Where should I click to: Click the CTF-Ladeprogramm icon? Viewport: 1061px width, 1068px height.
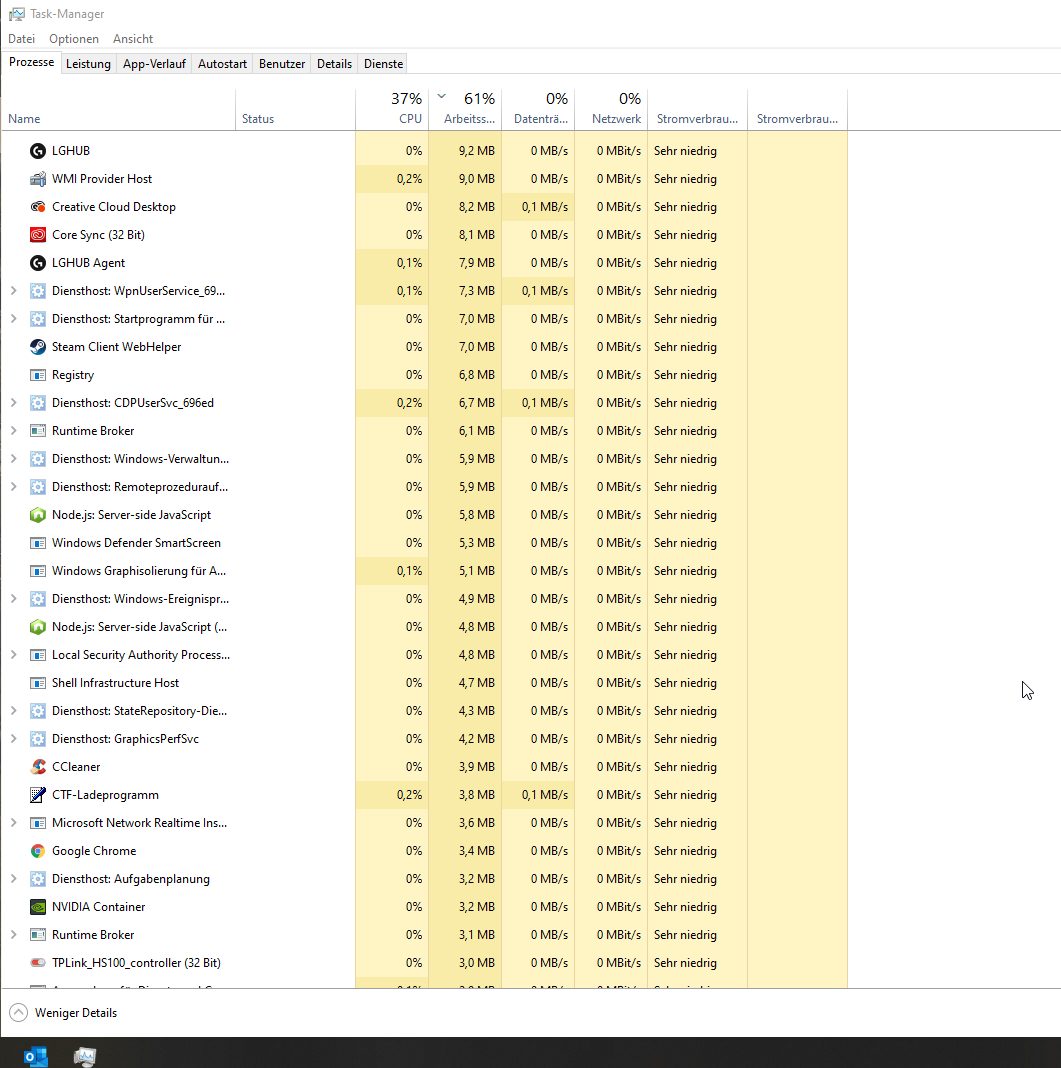click(x=38, y=794)
